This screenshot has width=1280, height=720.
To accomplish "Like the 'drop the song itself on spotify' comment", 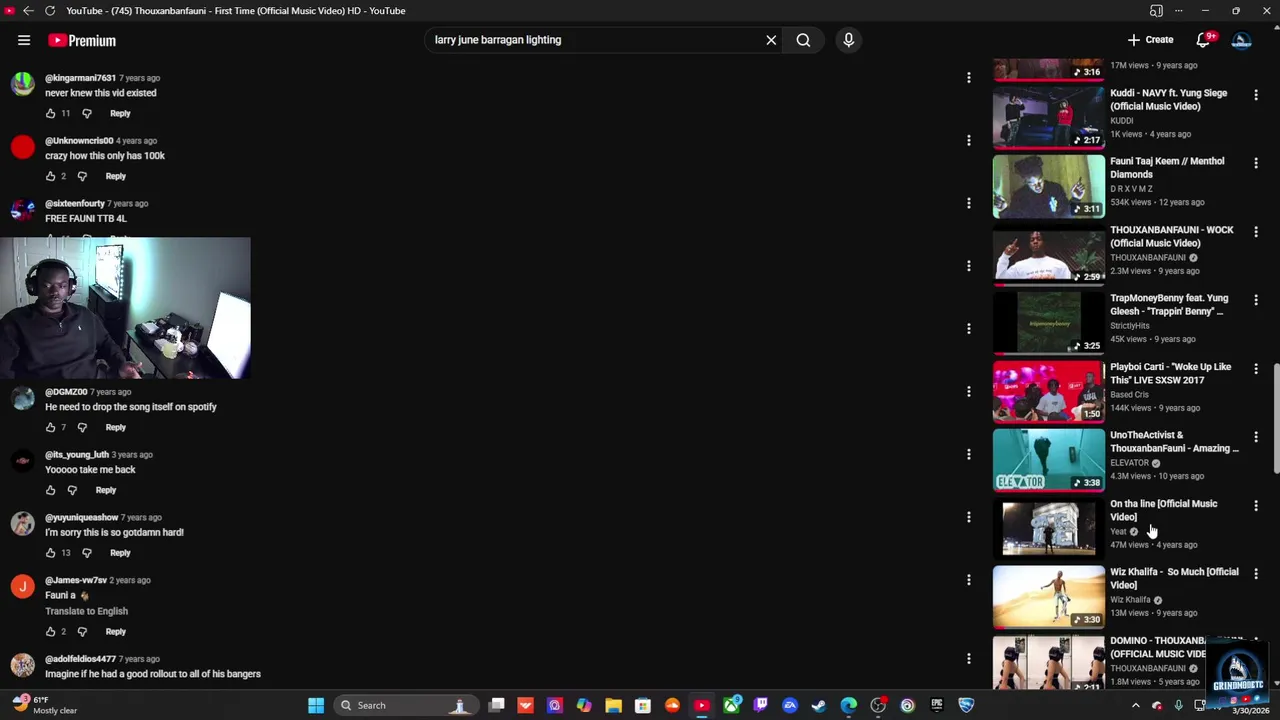I will [50, 427].
